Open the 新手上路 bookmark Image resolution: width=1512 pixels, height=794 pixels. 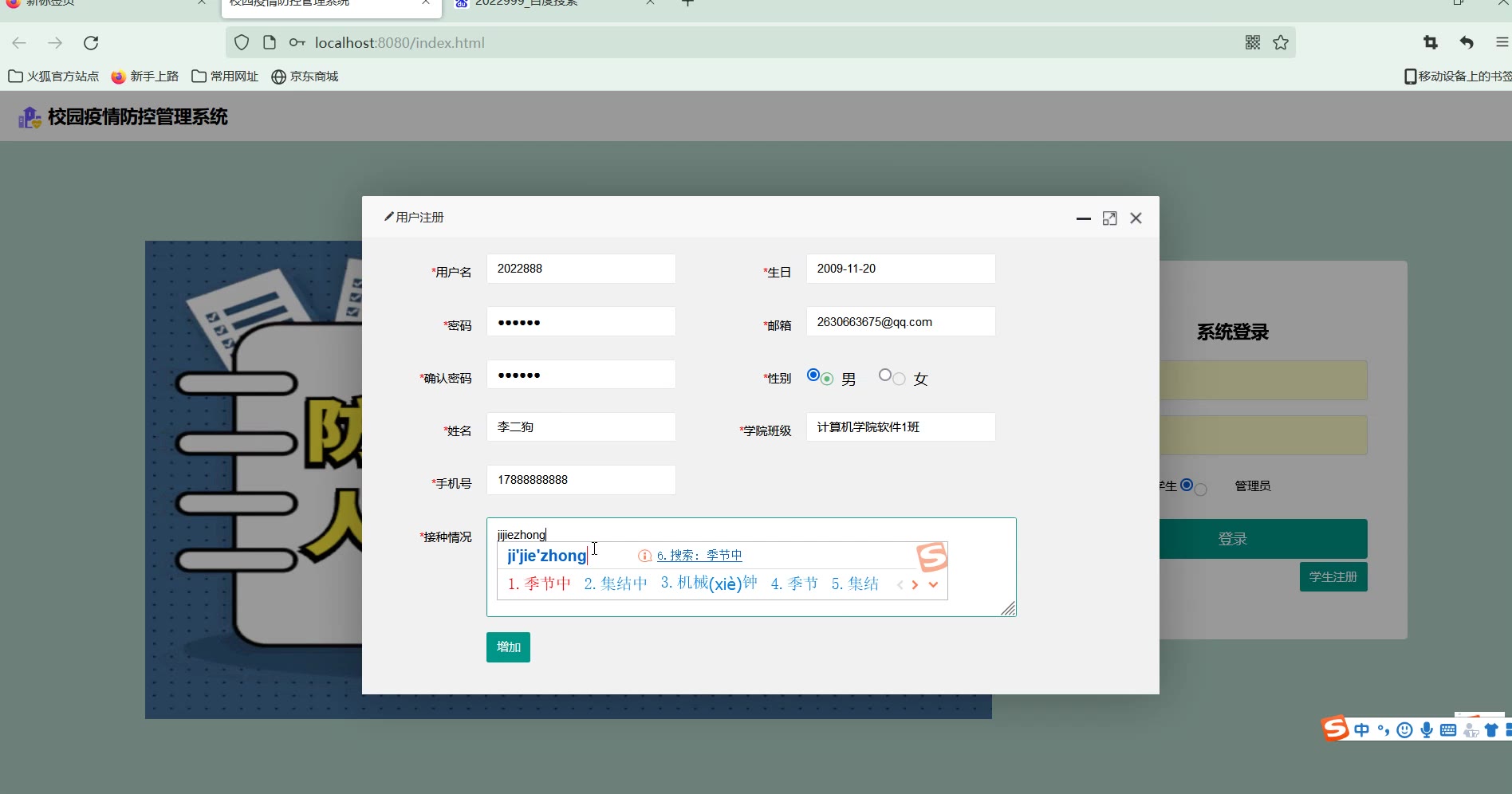[145, 77]
